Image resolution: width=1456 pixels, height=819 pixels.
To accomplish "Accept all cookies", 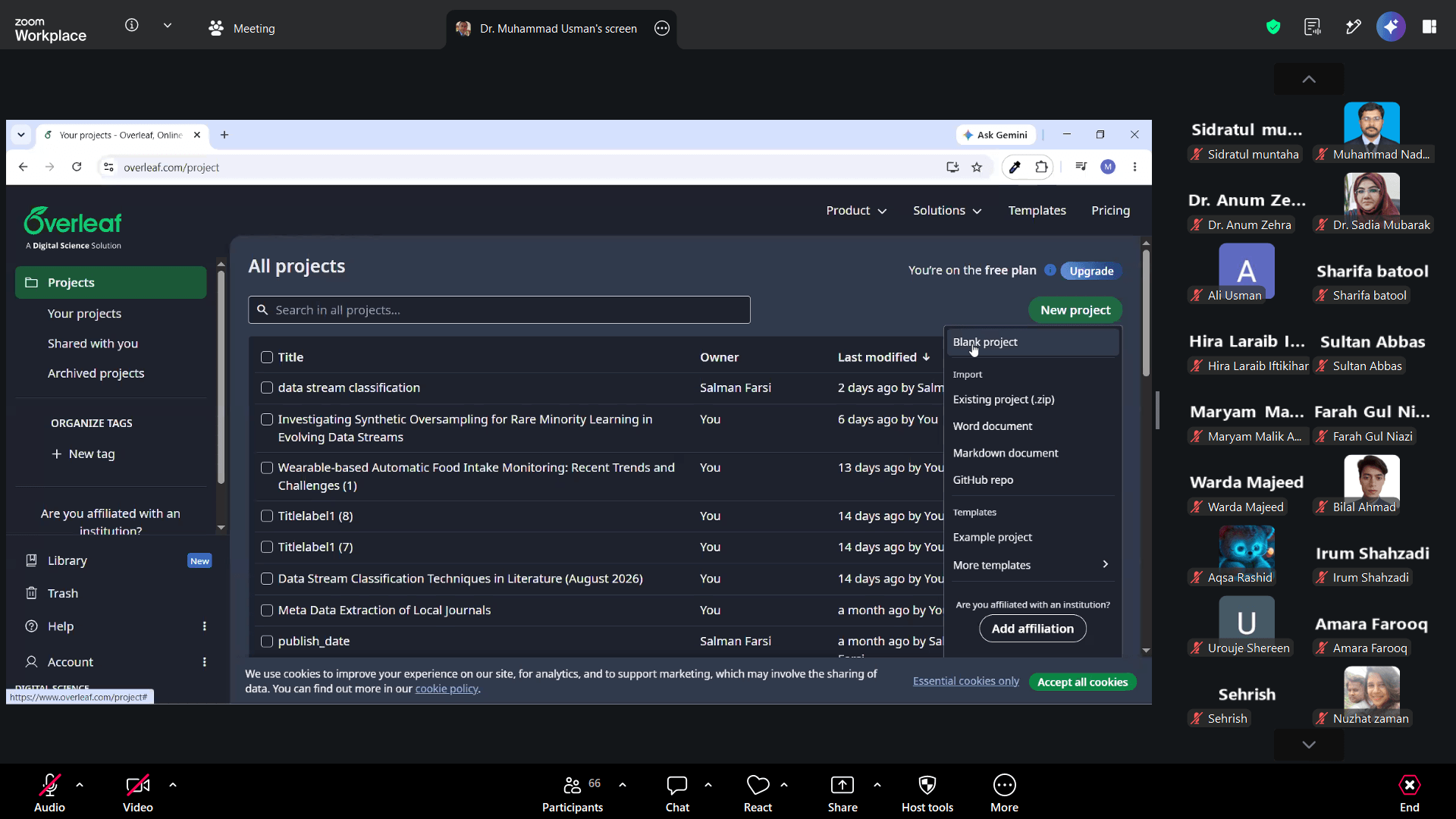I will pos(1082,682).
